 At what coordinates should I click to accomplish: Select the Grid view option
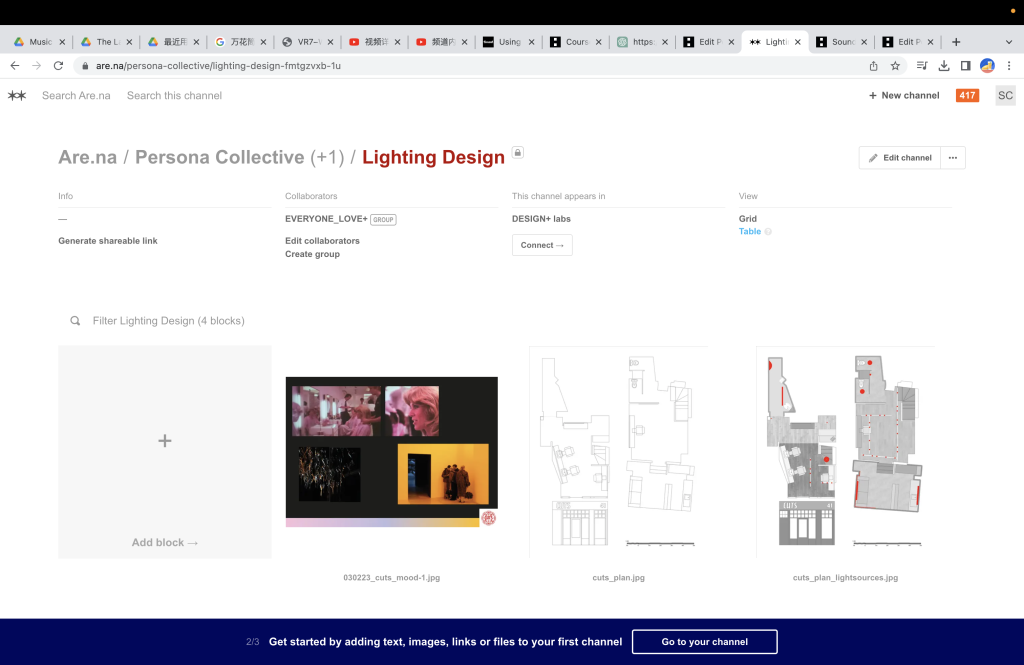coord(748,219)
